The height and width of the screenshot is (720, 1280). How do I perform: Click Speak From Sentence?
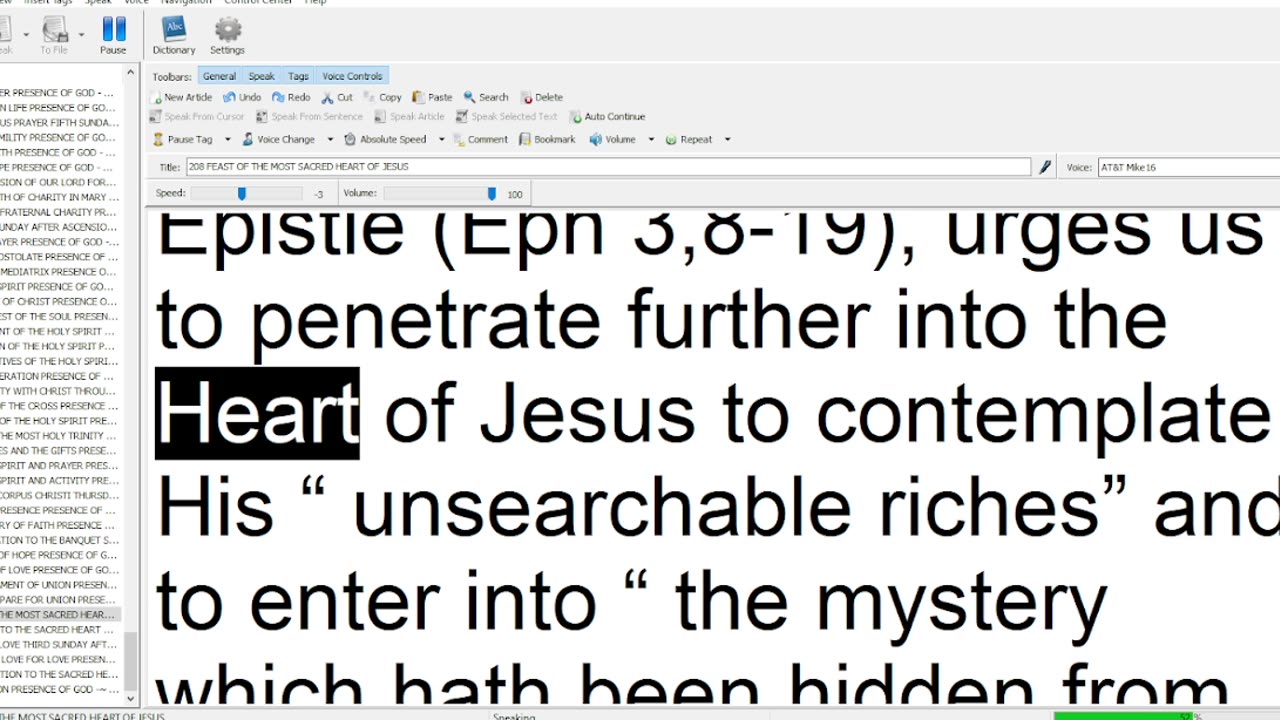coord(309,117)
